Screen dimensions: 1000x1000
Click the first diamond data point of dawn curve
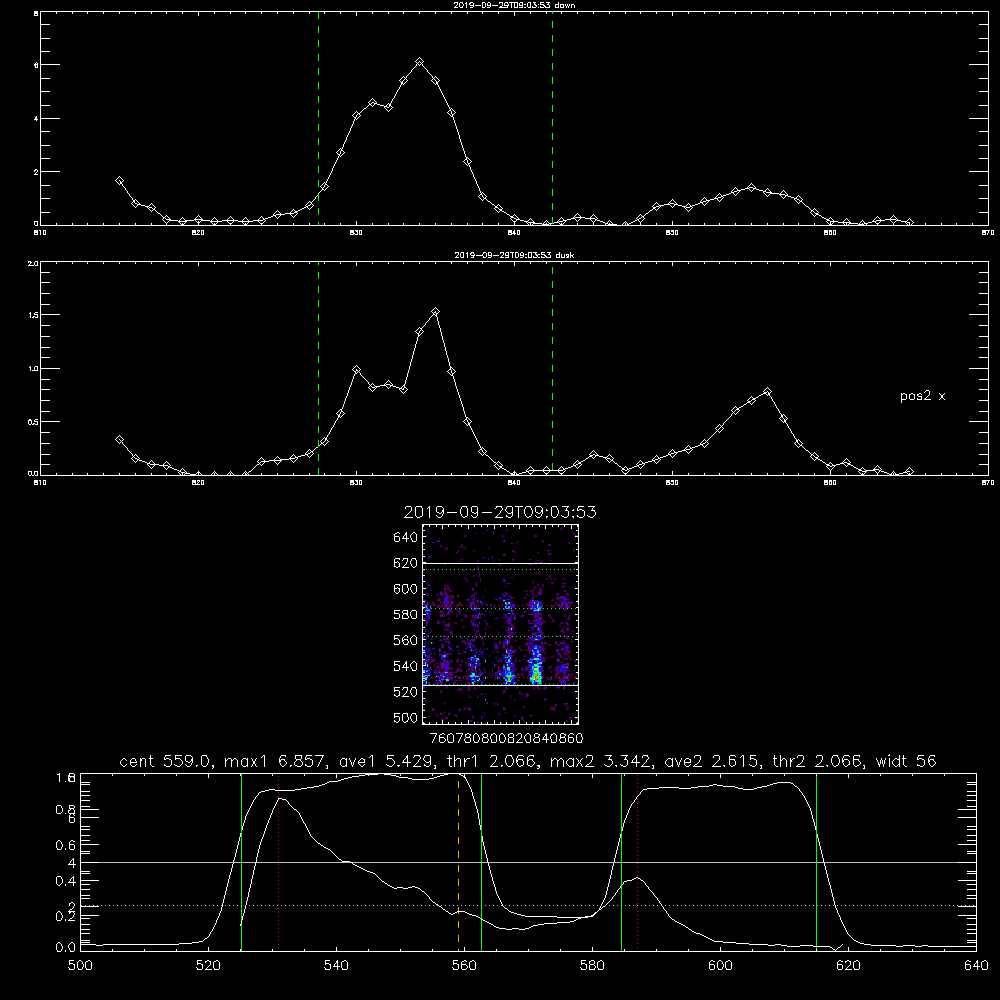119,181
